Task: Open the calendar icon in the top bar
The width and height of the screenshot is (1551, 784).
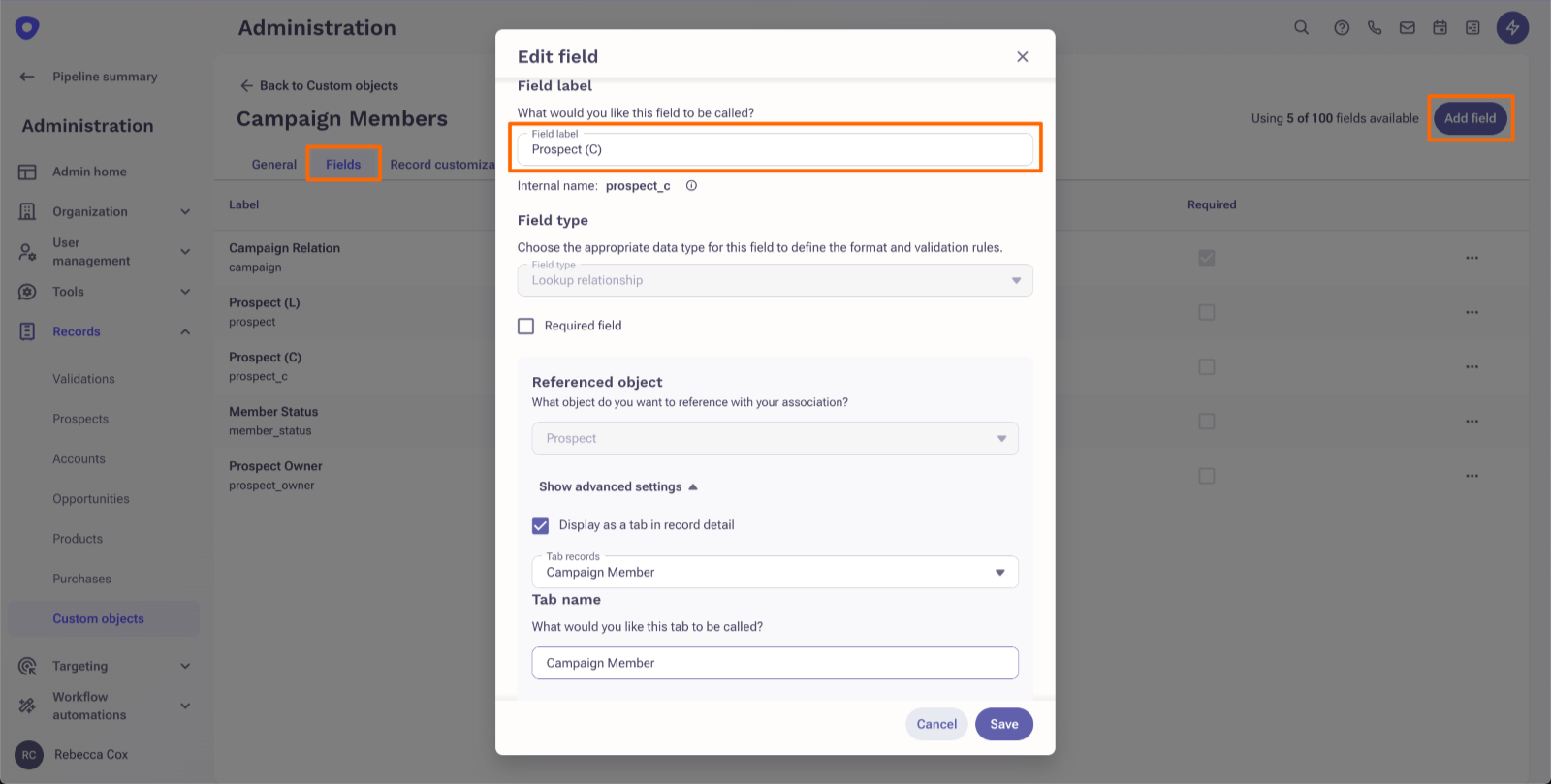Action: tap(1440, 28)
